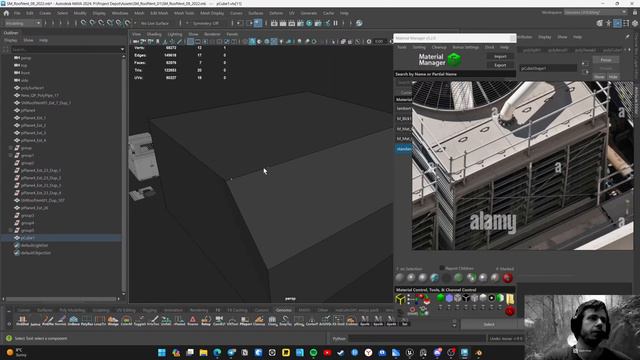Image resolution: width=640 pixels, height=360 pixels.
Task: Click the Image Plane icon in viewport toolbar
Action: [165, 41]
